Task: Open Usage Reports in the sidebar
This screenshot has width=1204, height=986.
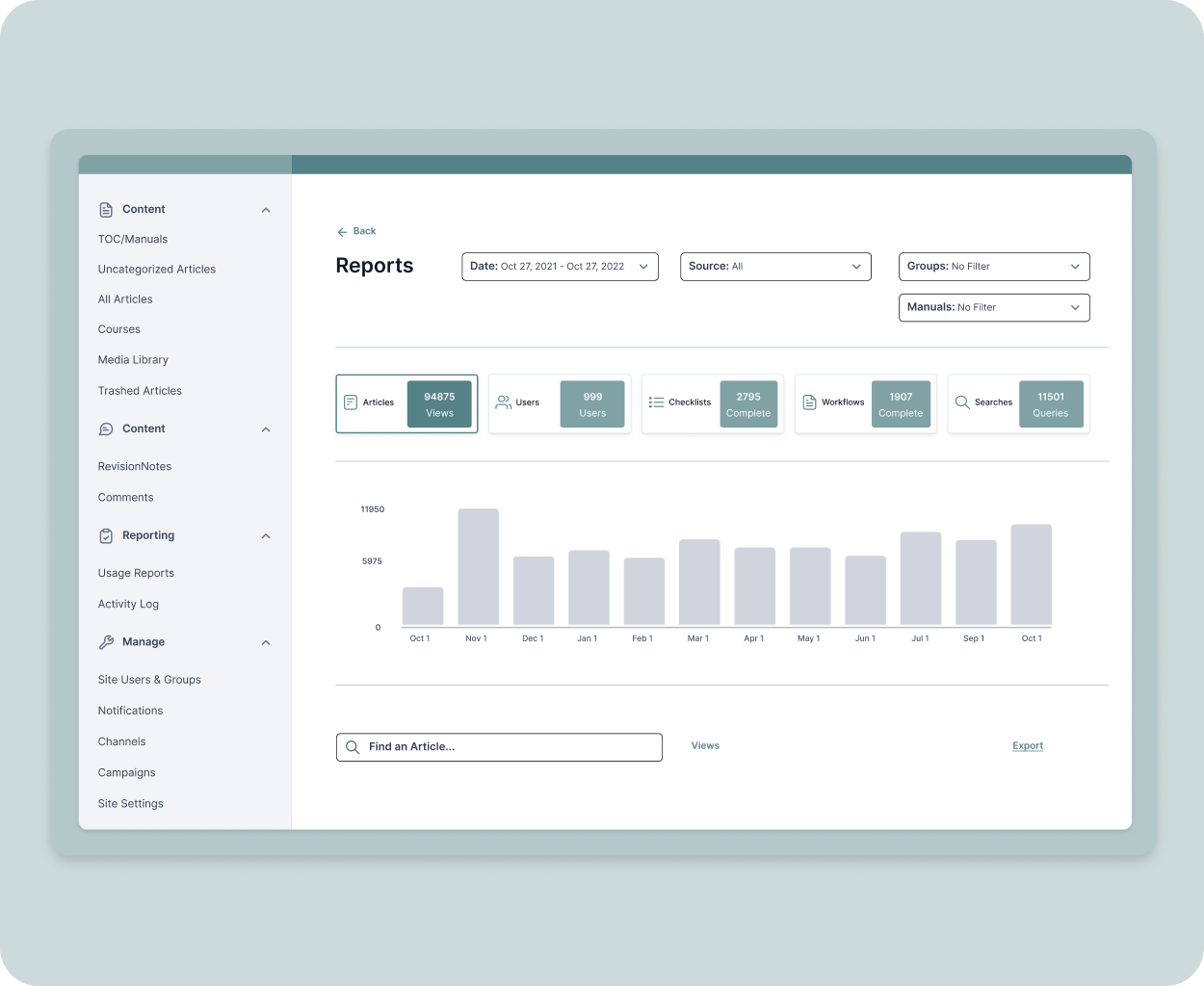Action: click(136, 572)
